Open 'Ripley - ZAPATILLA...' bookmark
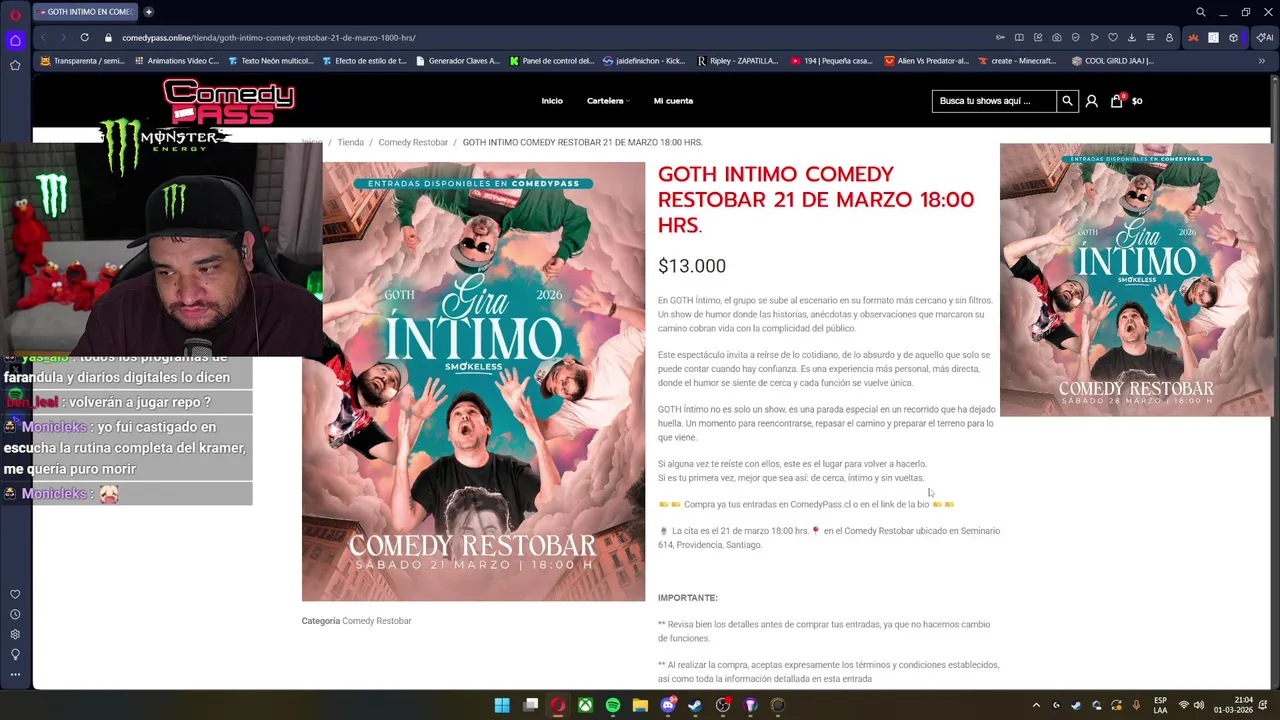 click(737, 61)
